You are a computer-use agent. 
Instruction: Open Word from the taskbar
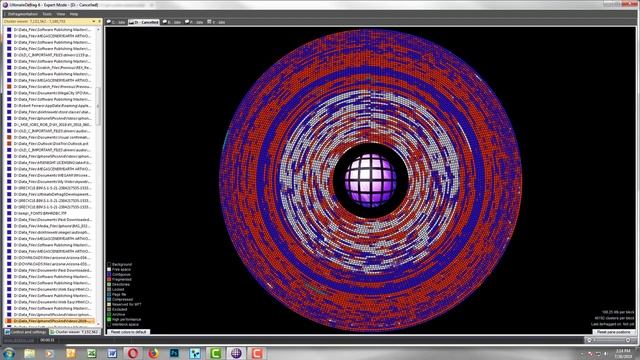(x=112, y=353)
